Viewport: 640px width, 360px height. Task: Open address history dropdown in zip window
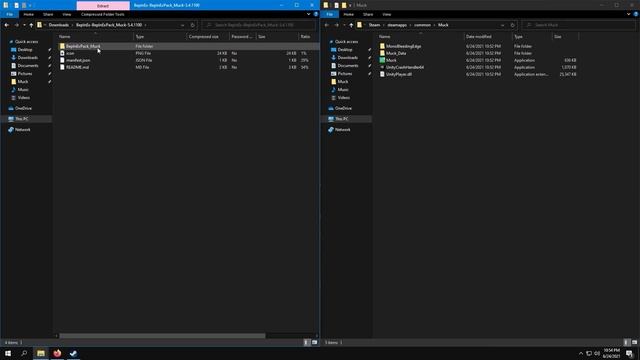coord(182,25)
